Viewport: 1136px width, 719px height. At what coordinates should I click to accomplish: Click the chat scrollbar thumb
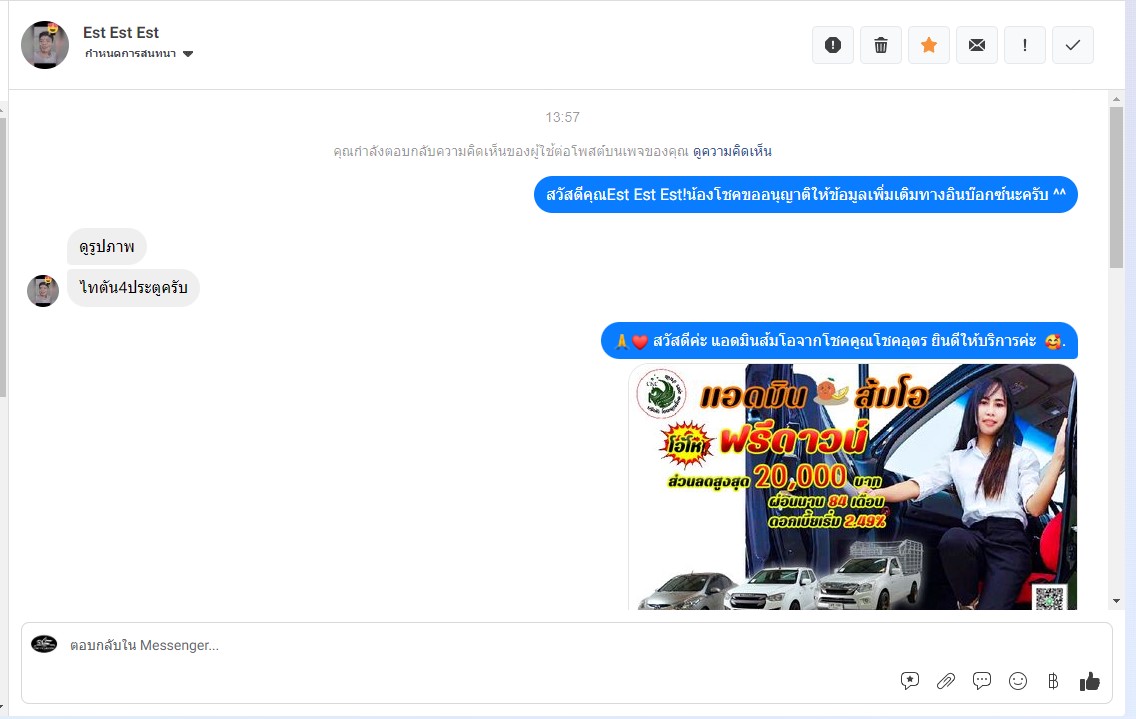click(1116, 187)
